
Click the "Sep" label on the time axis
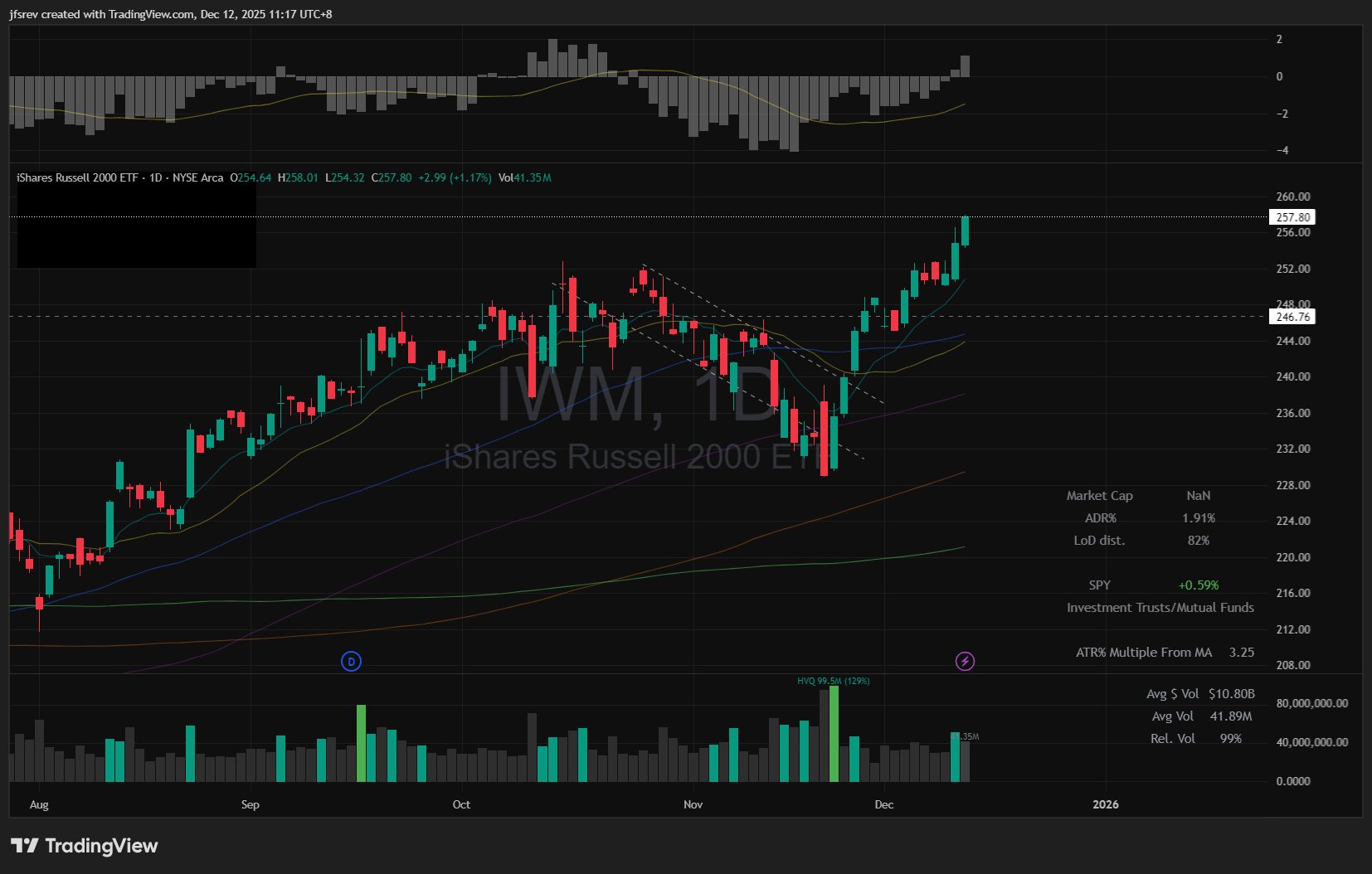tap(250, 804)
